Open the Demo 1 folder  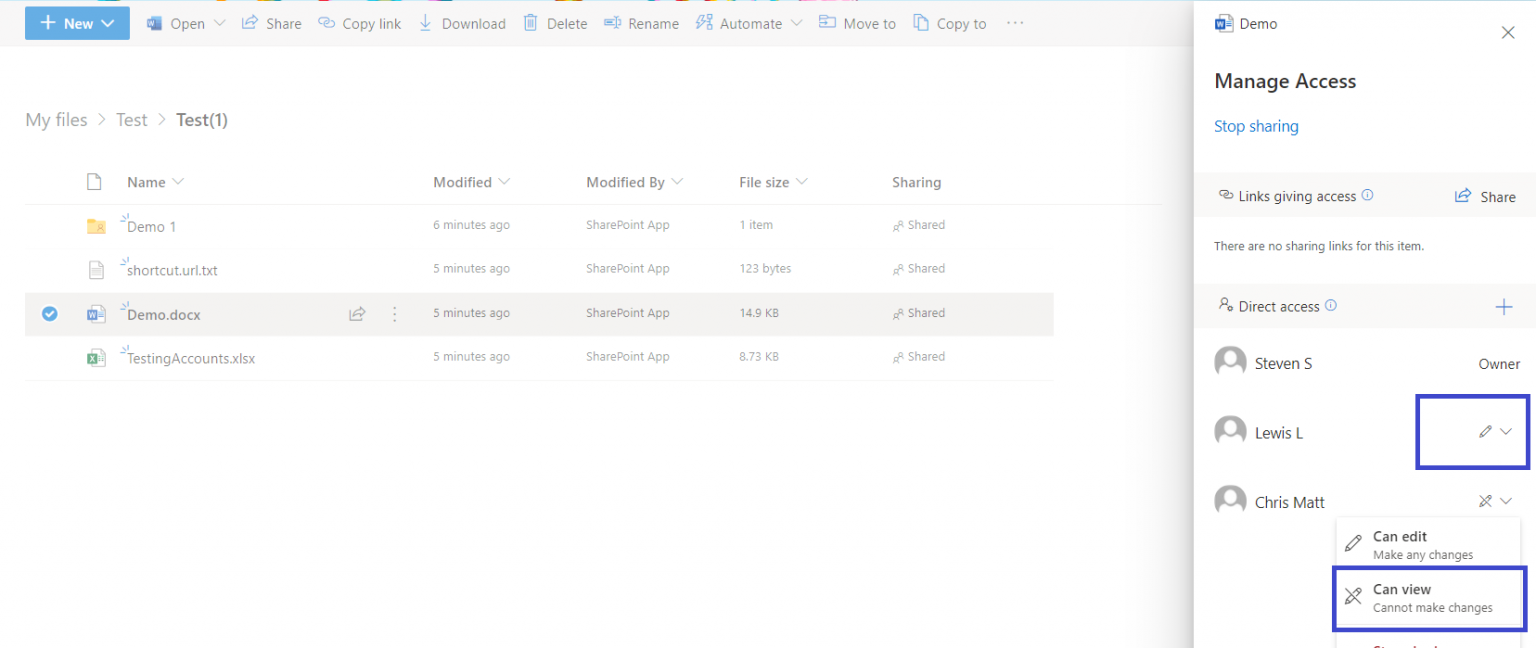[151, 226]
